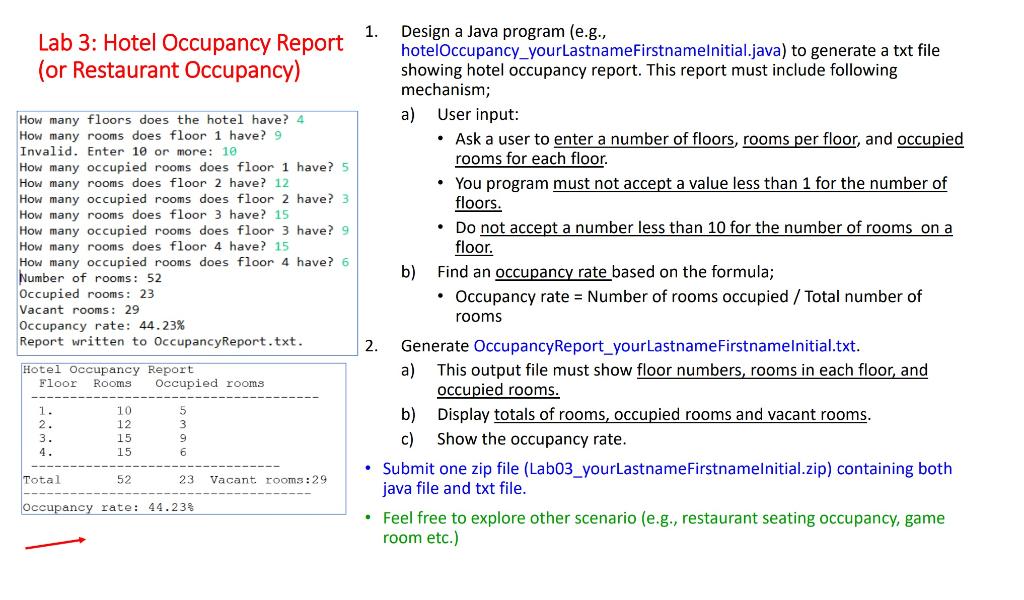Click 'Invalid. Enter 10 or more' console line
Screen dimensions: 1024x600
[x=128, y=151]
